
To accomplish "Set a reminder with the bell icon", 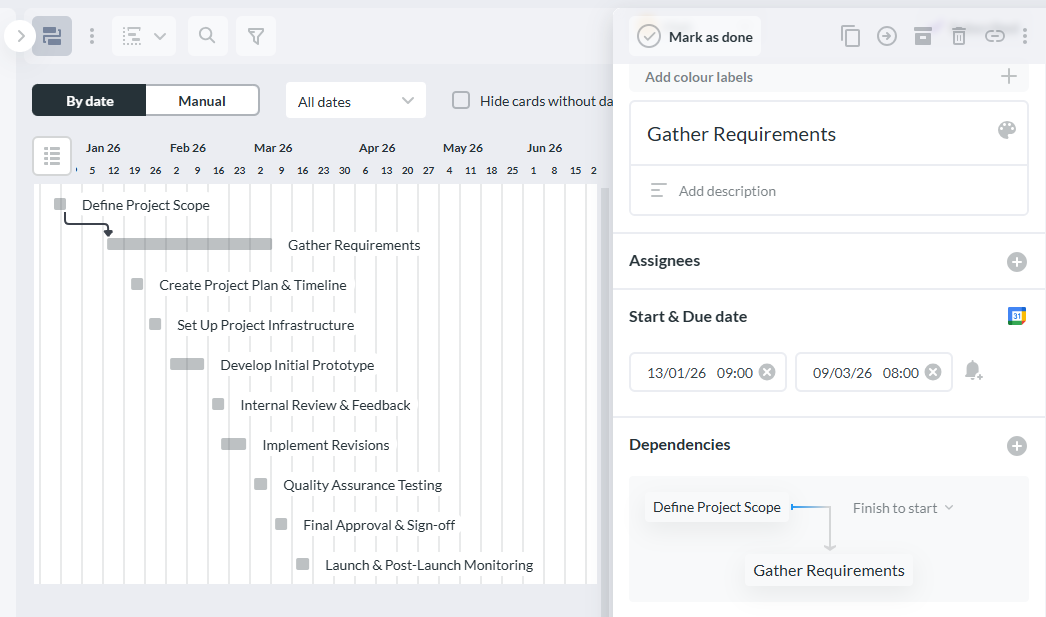I will [973, 371].
